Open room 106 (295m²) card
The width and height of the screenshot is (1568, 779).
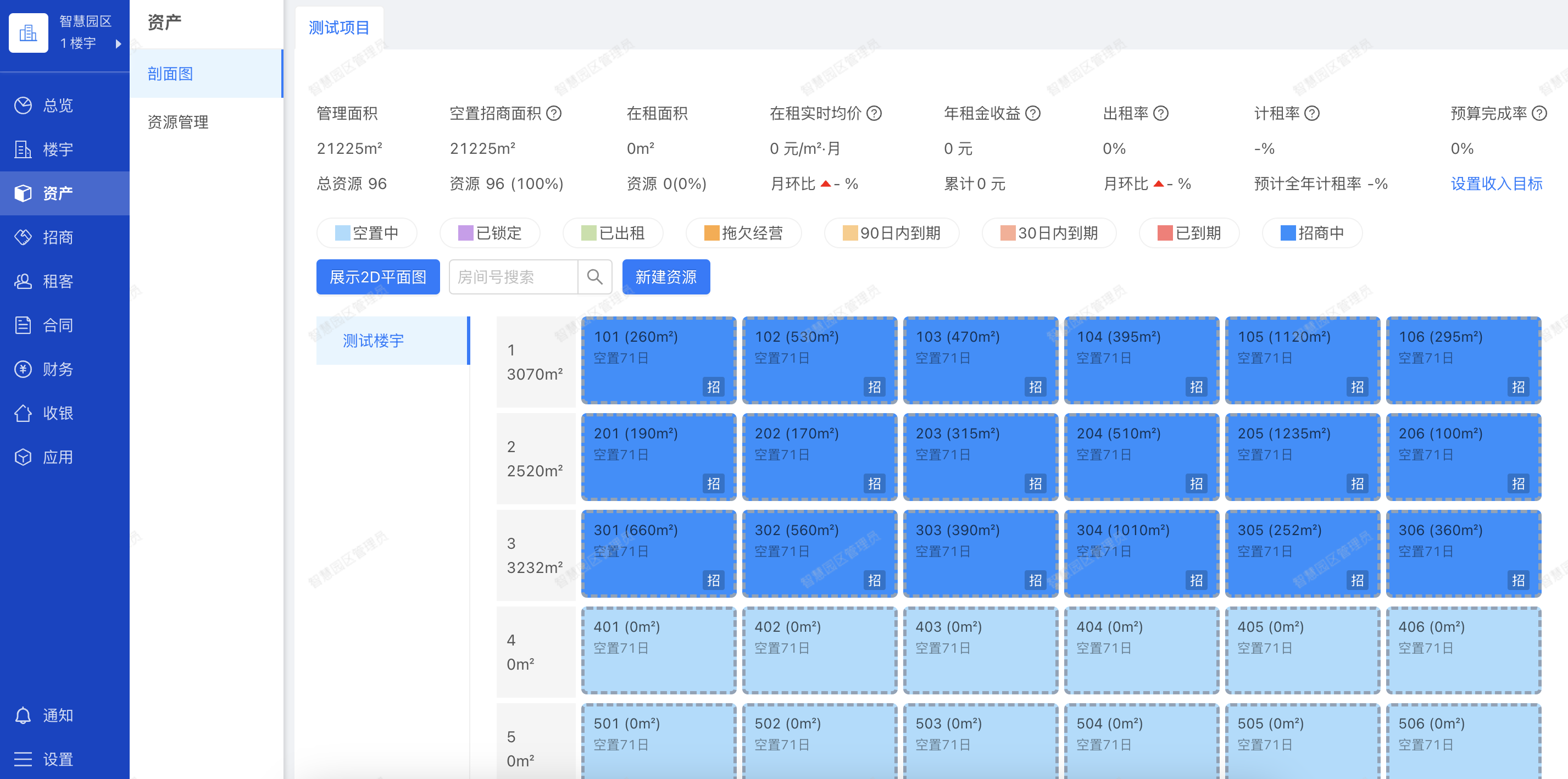[1463, 360]
